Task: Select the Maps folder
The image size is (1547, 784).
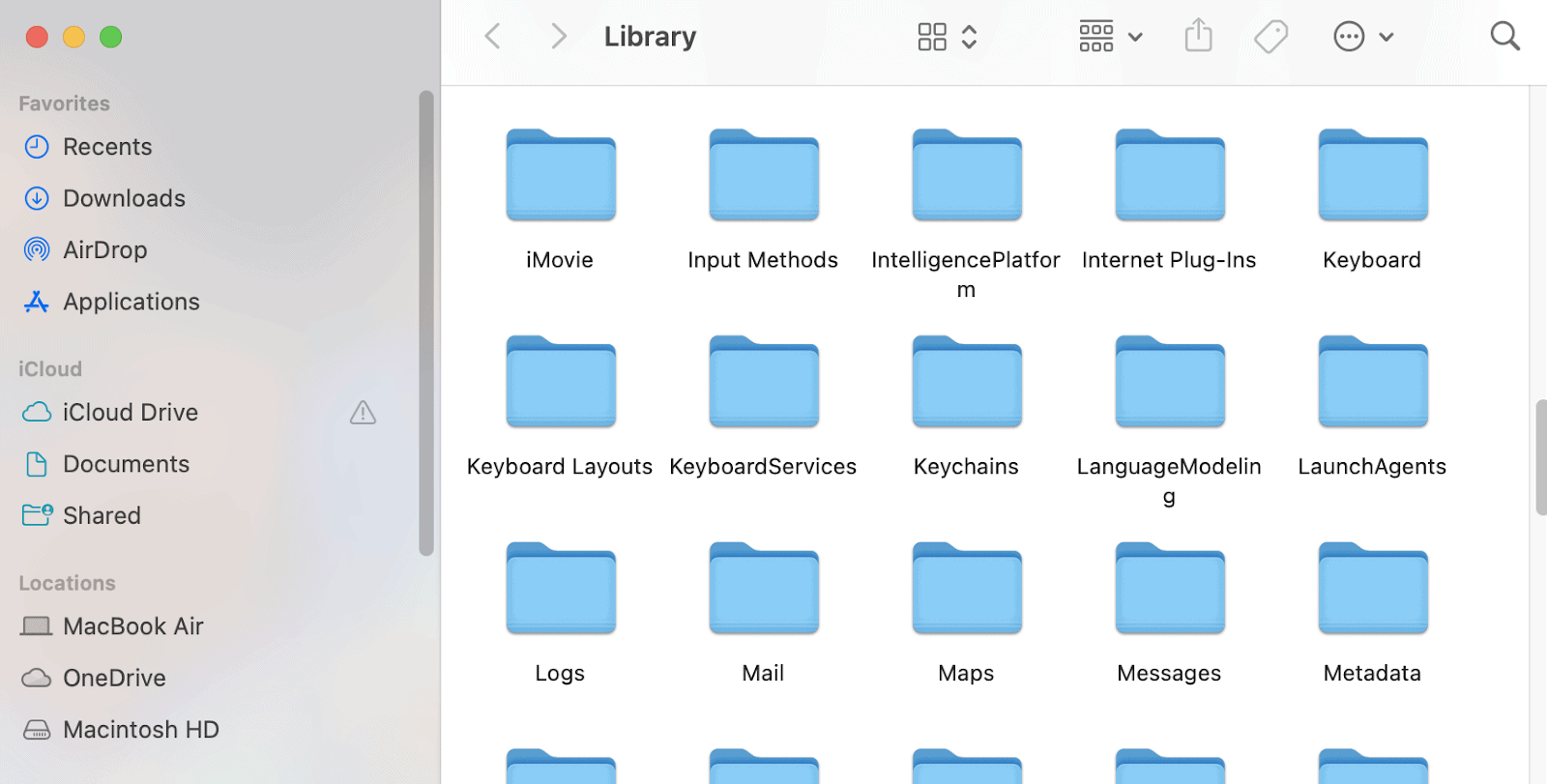Action: tap(967, 590)
